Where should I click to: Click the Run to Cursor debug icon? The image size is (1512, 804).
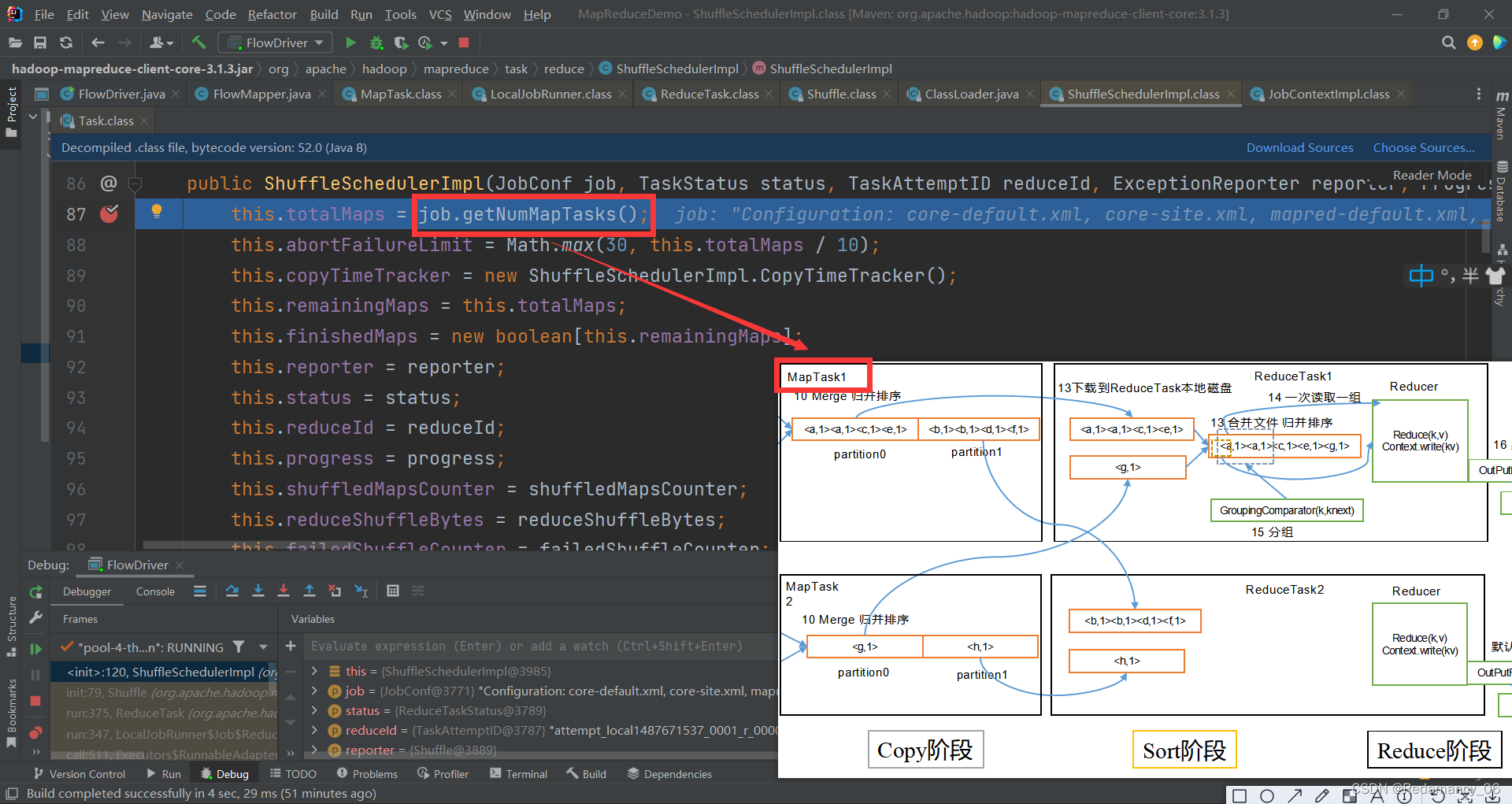[x=361, y=591]
